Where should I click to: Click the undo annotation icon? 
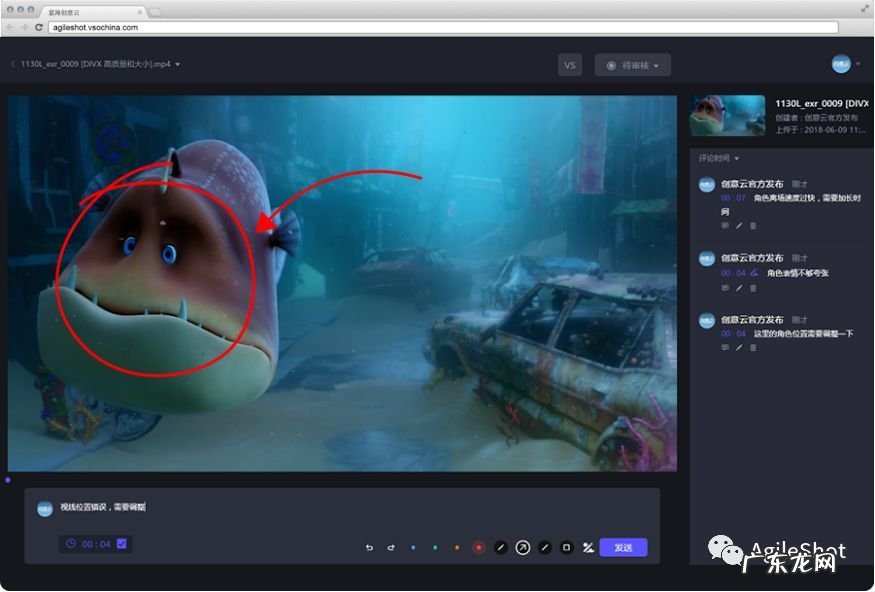tap(369, 548)
